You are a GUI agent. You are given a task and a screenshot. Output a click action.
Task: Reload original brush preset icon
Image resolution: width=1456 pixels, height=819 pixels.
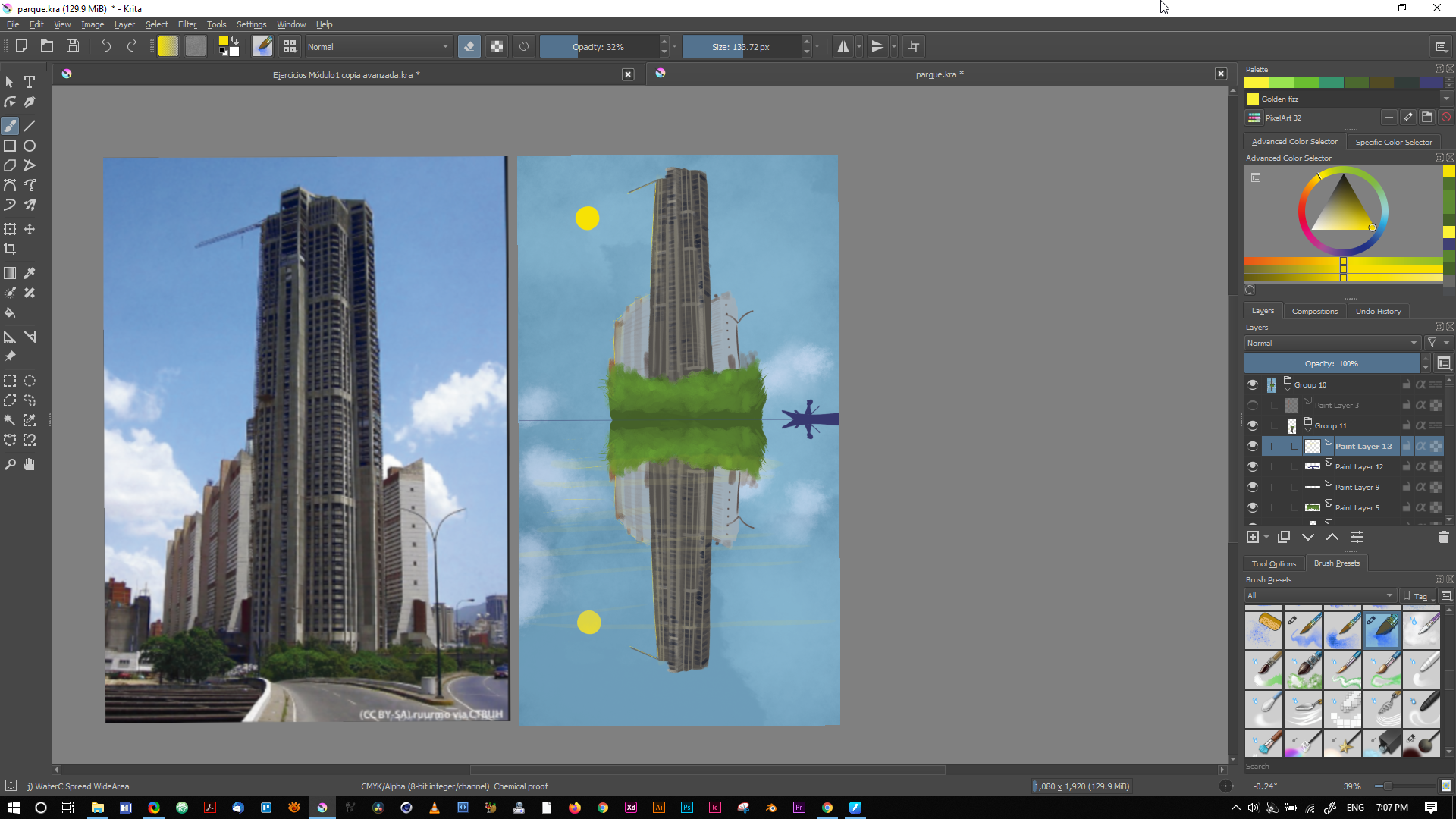pyautogui.click(x=524, y=46)
